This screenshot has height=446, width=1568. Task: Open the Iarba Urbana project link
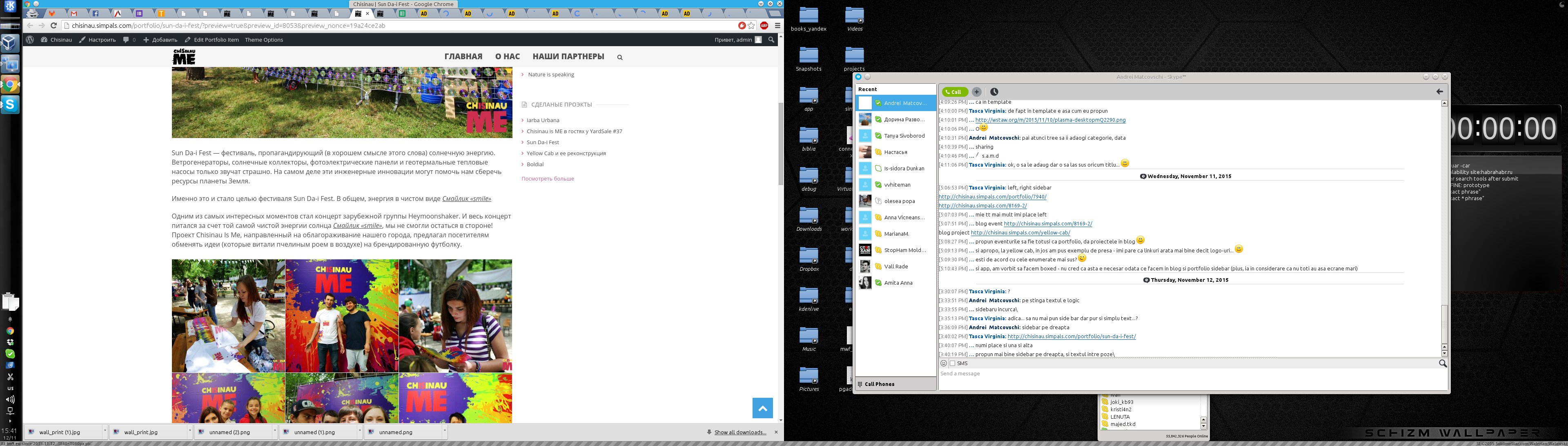pyautogui.click(x=543, y=120)
